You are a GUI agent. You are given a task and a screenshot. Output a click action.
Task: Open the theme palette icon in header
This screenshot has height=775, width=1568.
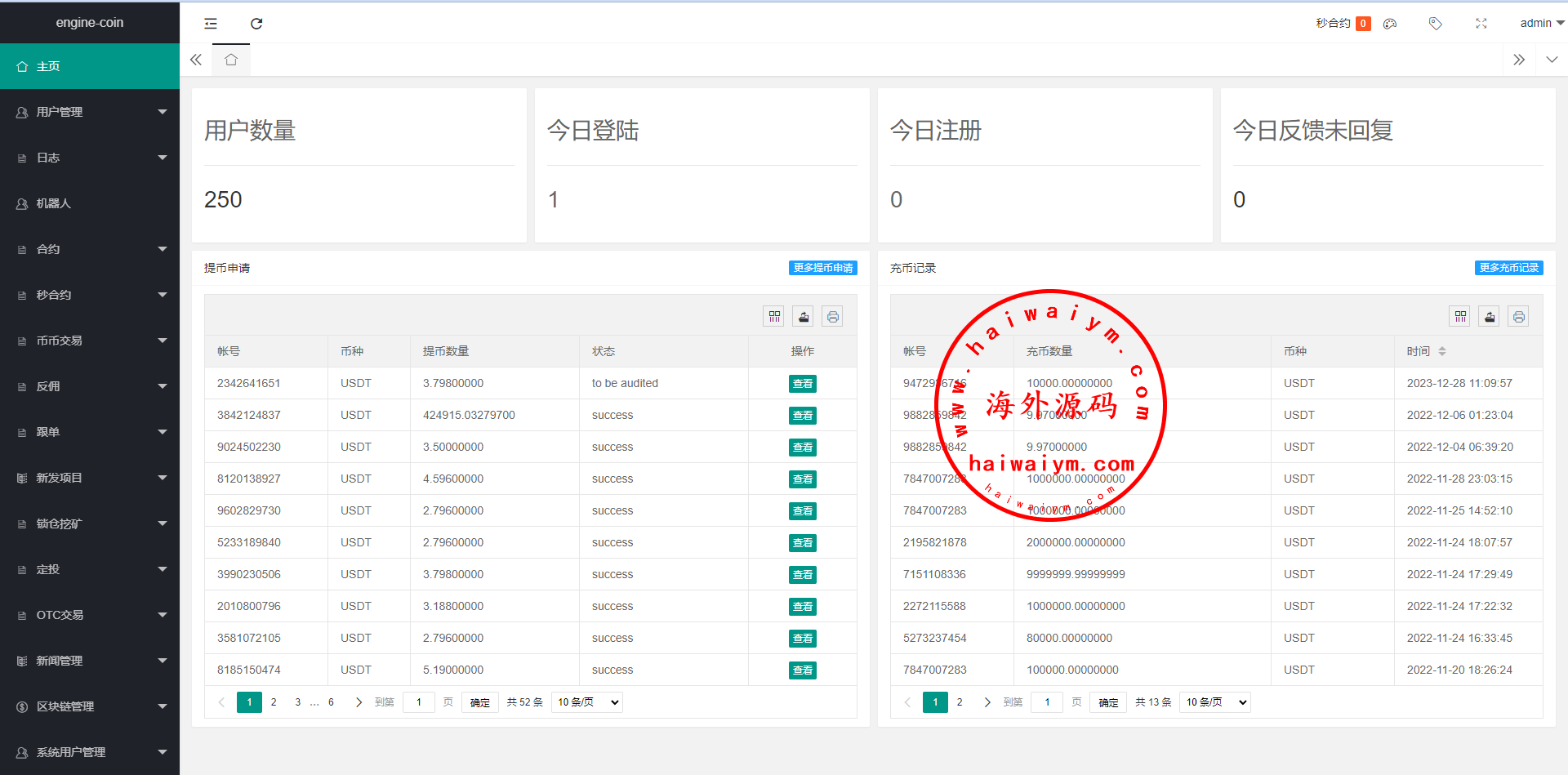[x=1390, y=24]
